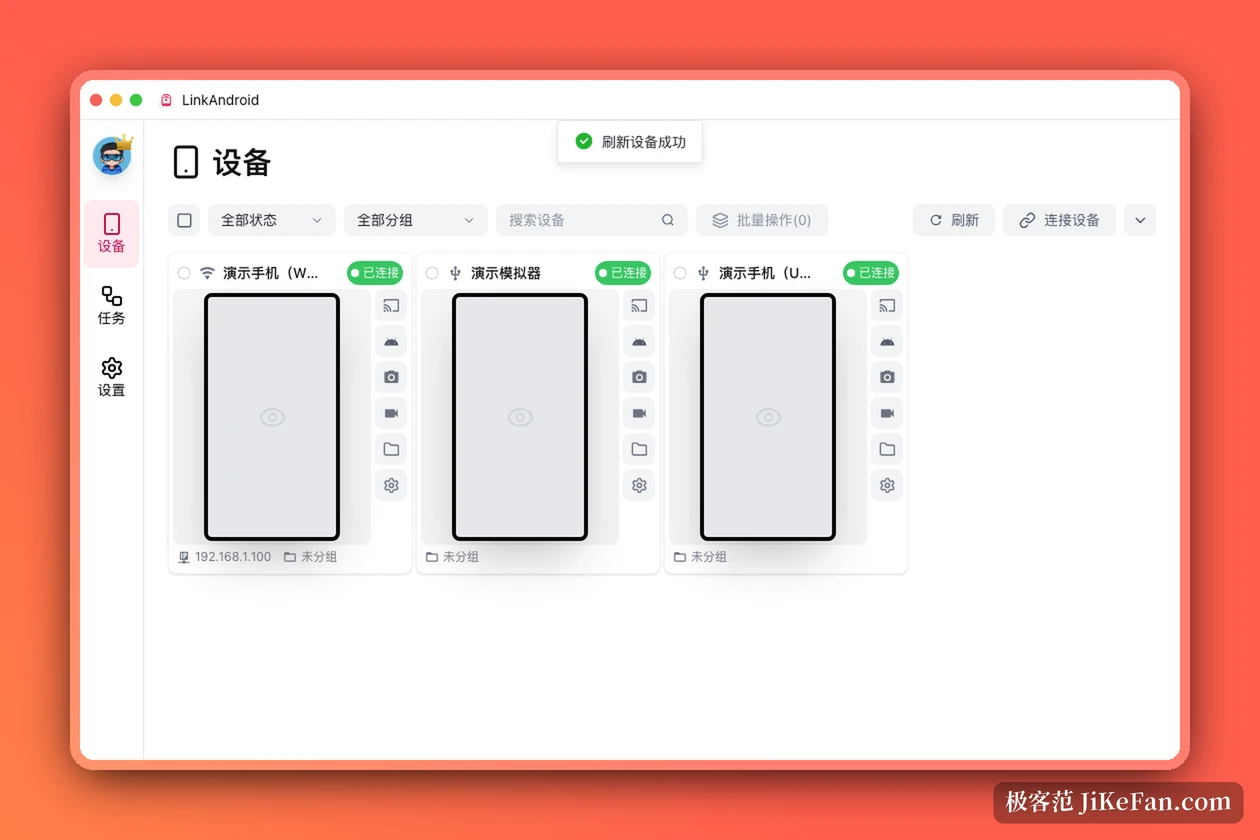Click the camera icon on the WiFi demo phone

391,377
